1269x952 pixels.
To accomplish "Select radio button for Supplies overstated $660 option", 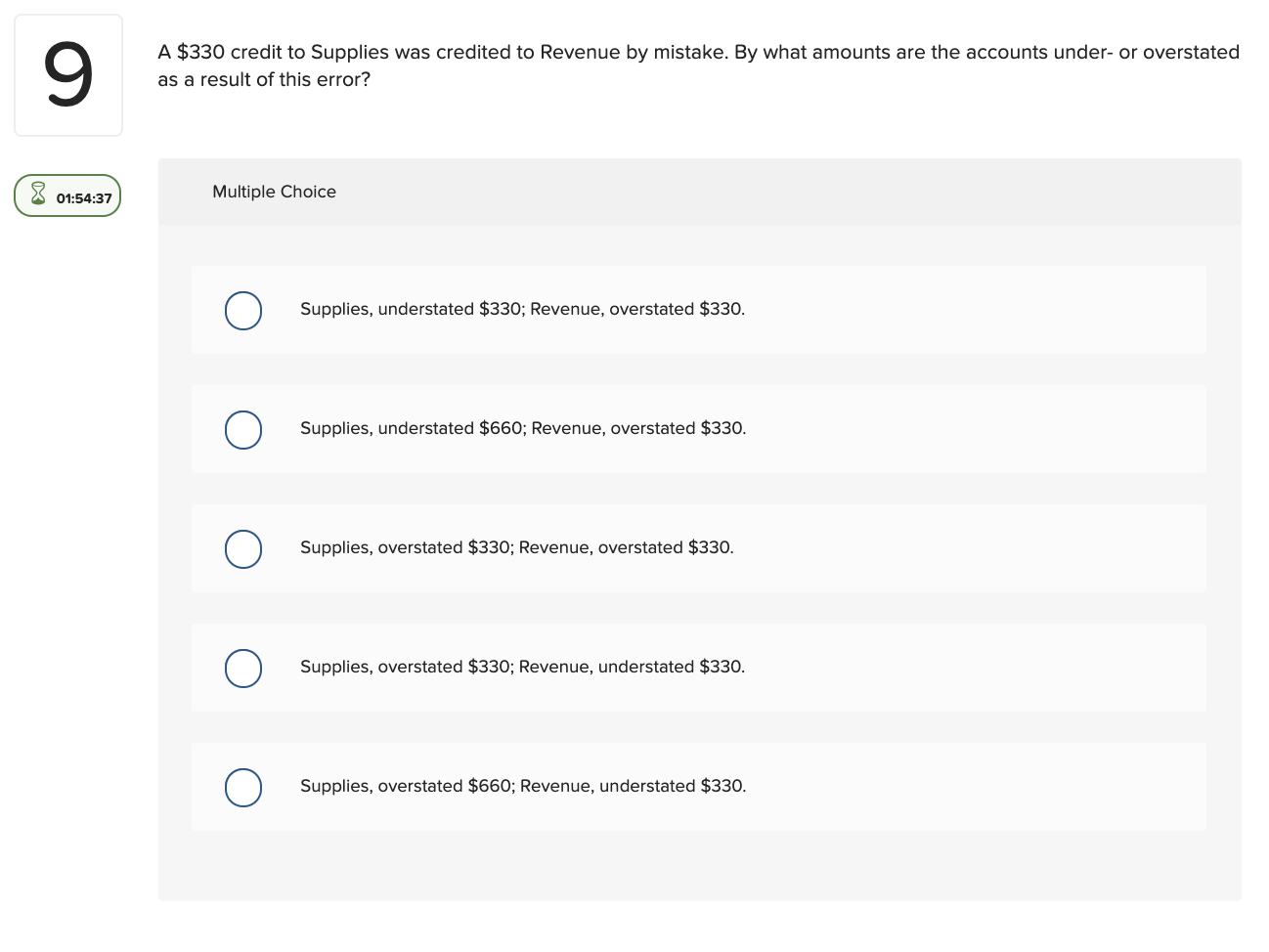I will point(243,787).
